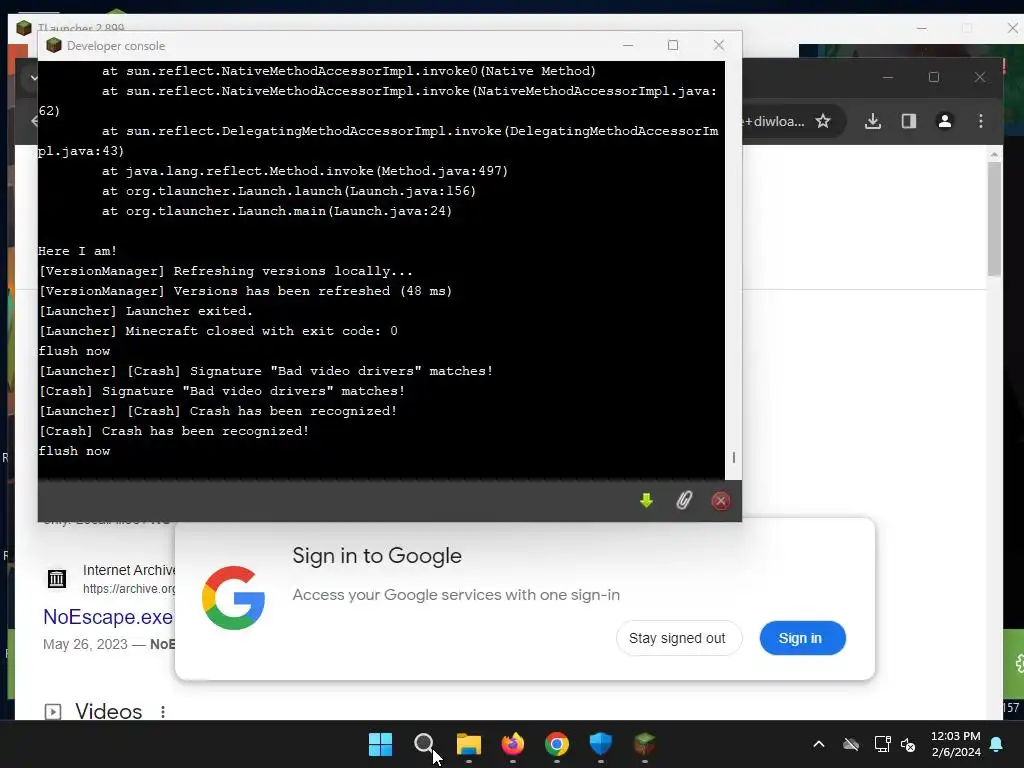Click the muted volume tray icon
This screenshot has height=768, width=1024.
coord(908,744)
